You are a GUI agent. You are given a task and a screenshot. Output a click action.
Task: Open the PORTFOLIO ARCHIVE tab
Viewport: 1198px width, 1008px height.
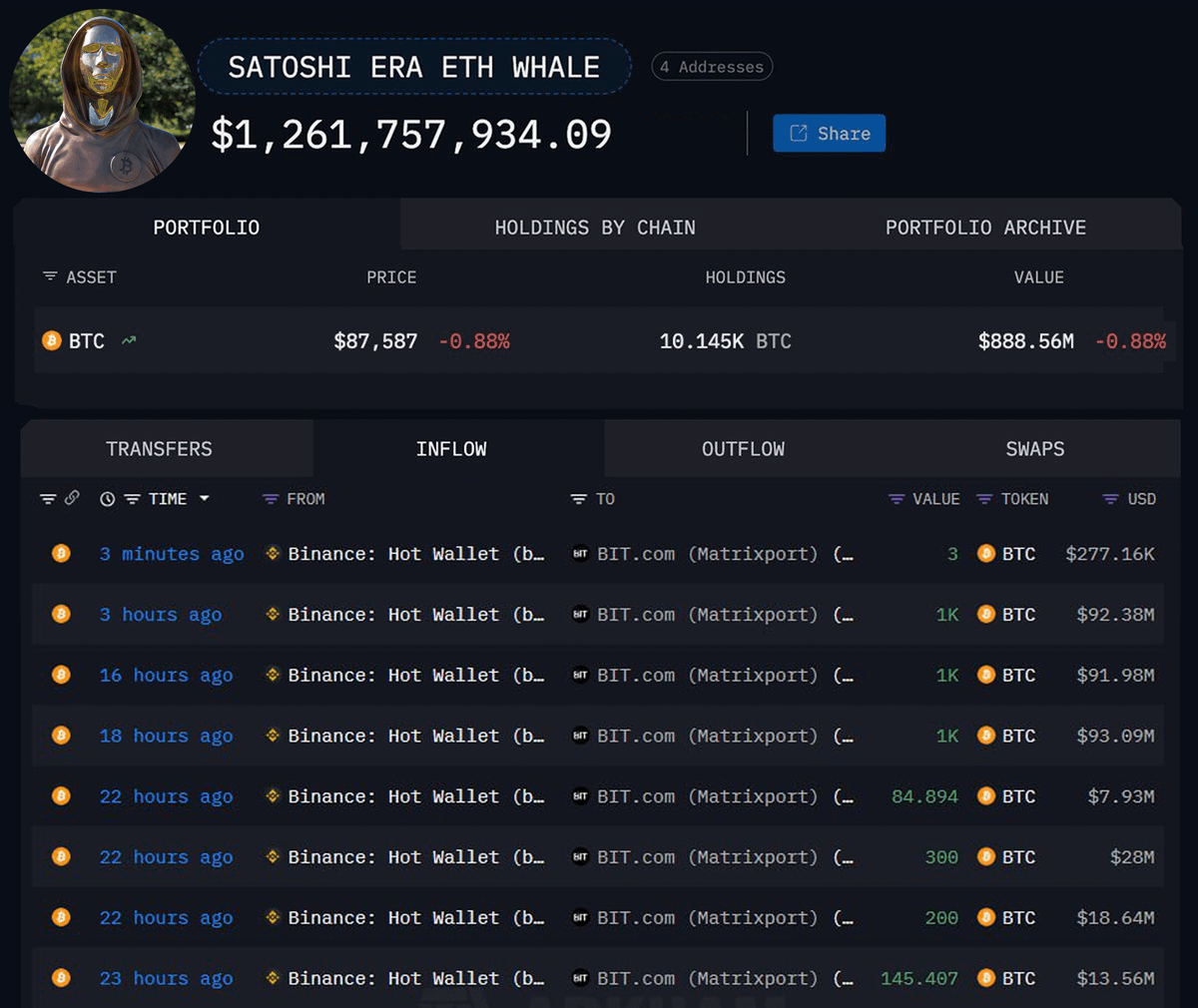coord(985,227)
